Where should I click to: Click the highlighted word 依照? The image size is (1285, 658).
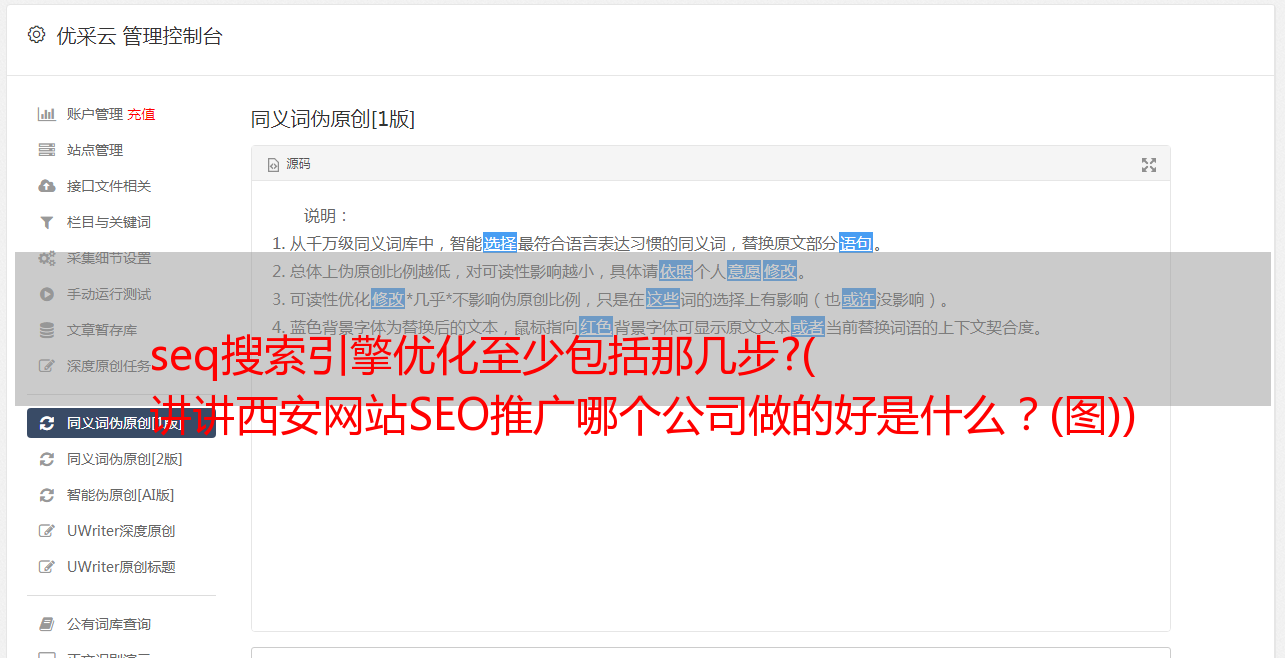(676, 271)
